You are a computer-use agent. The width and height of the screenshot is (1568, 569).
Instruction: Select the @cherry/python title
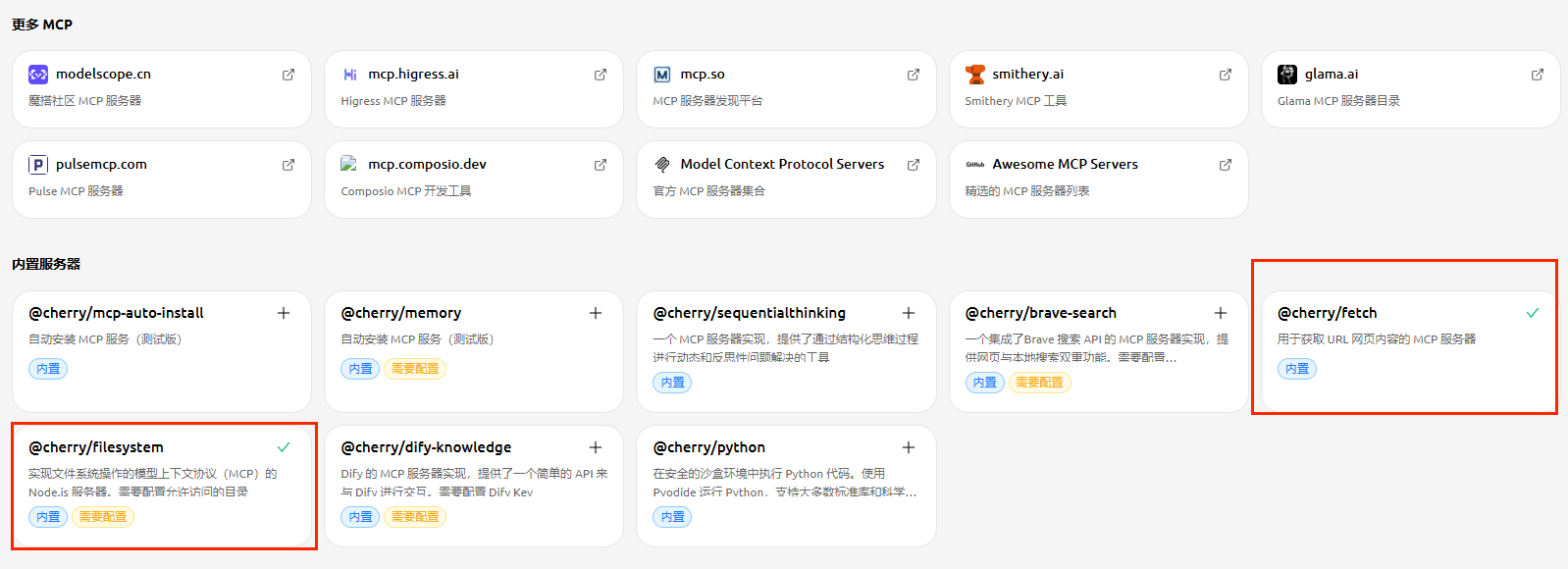pyautogui.click(x=708, y=447)
